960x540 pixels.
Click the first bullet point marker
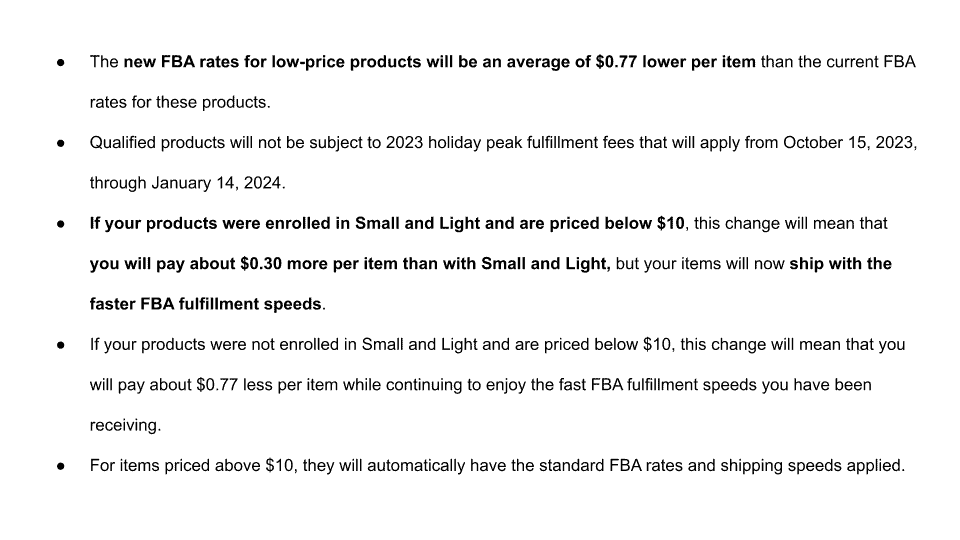point(61,62)
